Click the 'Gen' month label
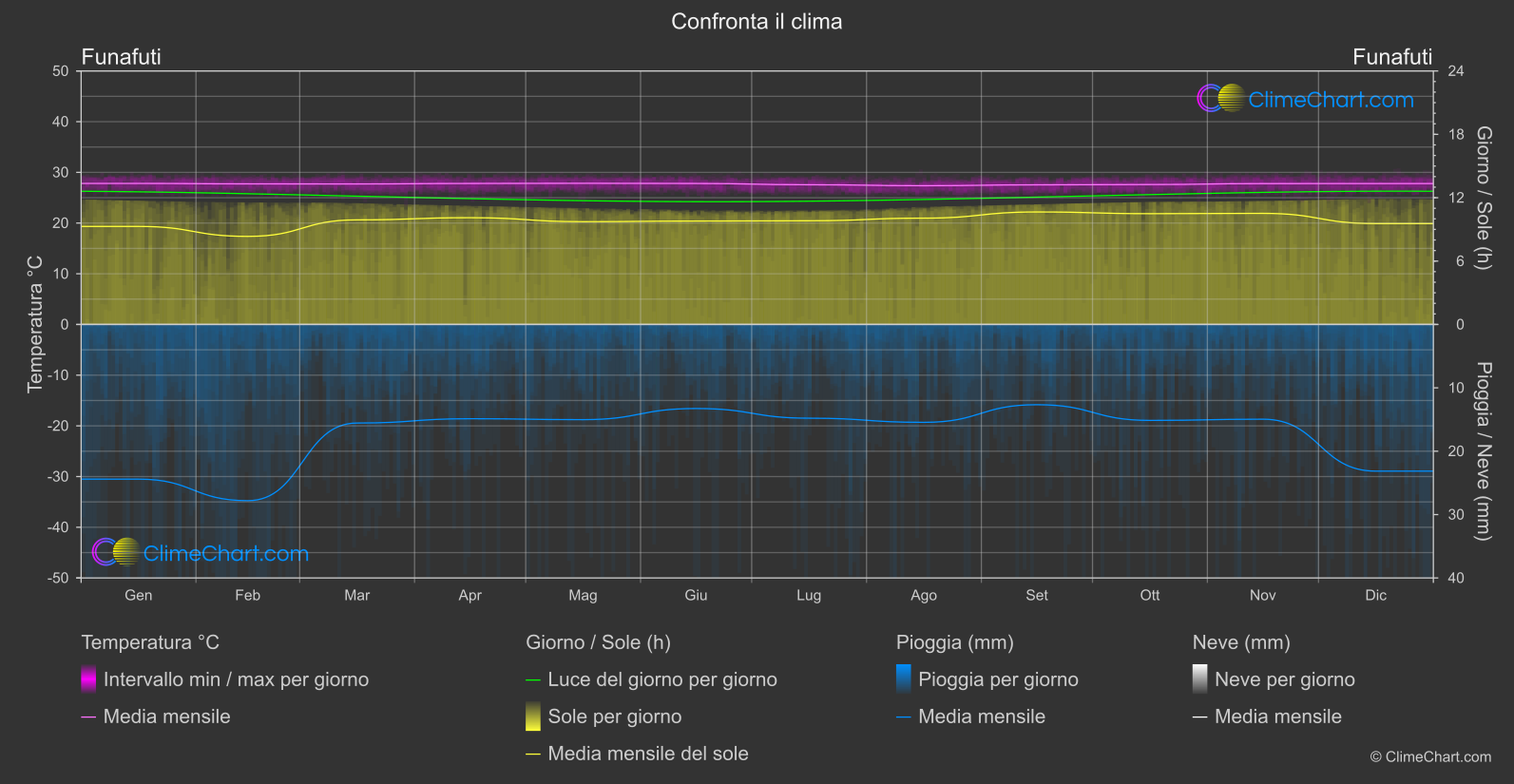1514x784 pixels. pyautogui.click(x=138, y=595)
